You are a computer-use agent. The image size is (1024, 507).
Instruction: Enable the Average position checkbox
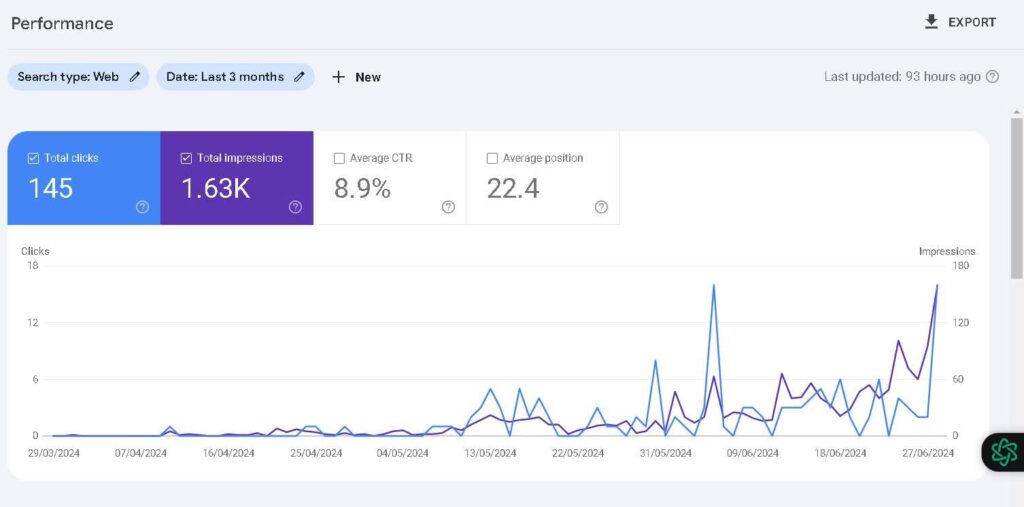pyautogui.click(x=492, y=158)
